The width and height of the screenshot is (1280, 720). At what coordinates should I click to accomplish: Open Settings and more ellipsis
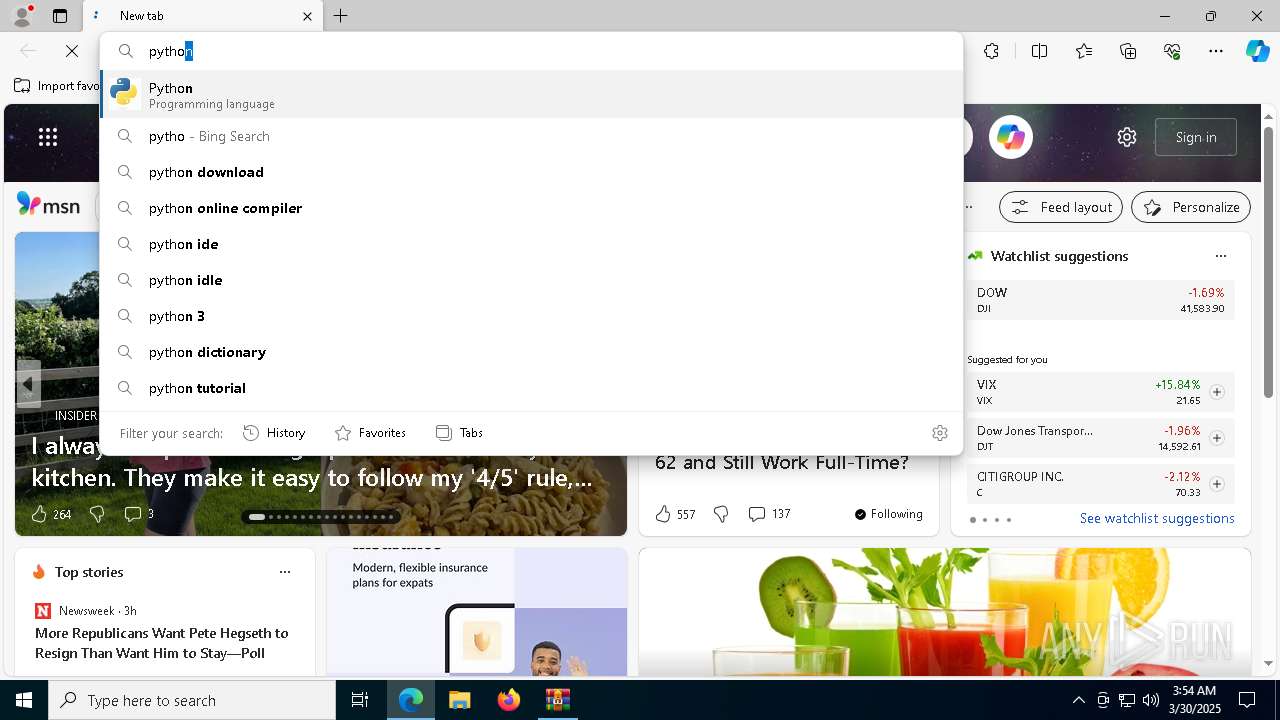(x=1216, y=51)
